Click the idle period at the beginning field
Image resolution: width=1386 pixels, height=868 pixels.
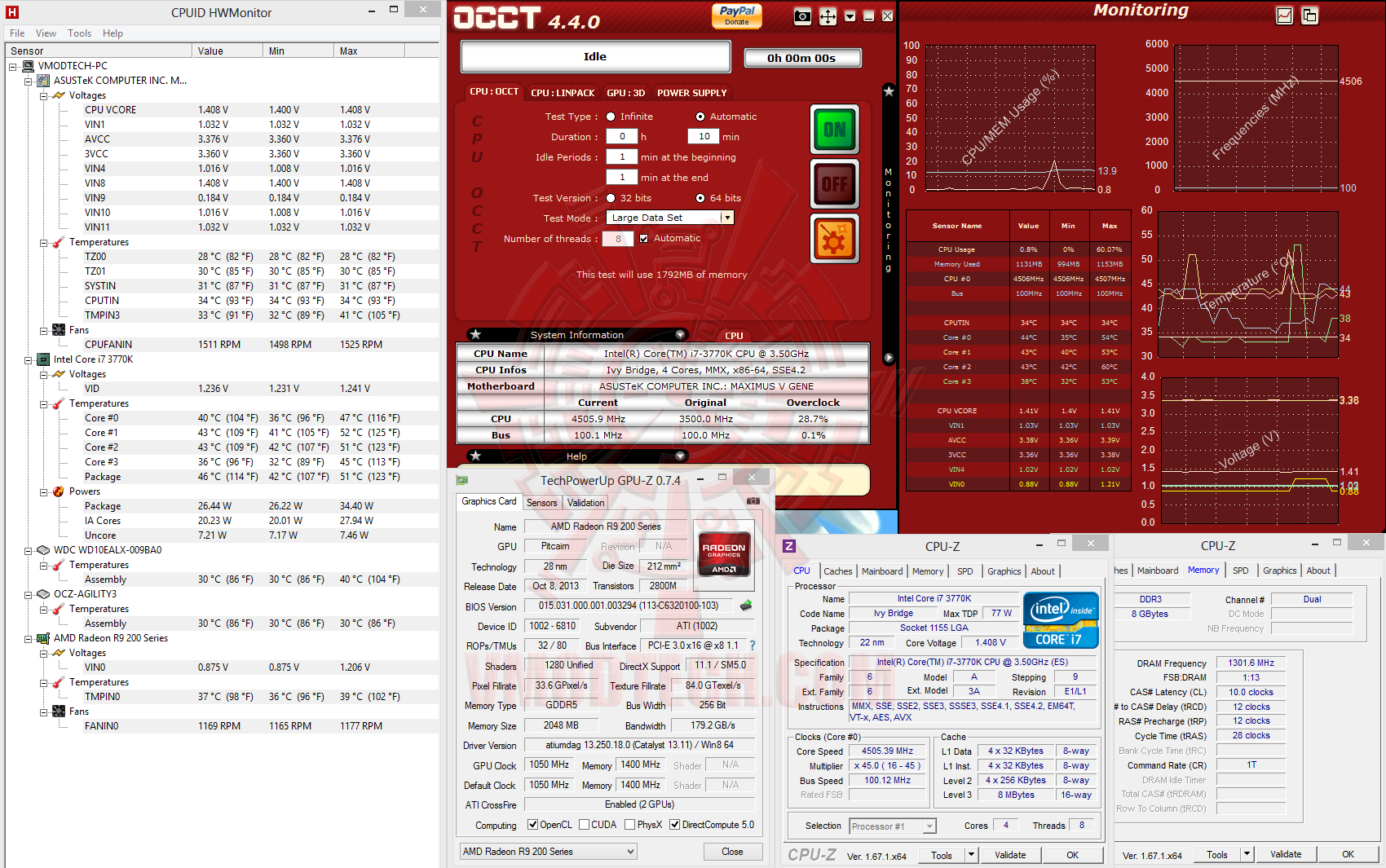click(x=622, y=156)
